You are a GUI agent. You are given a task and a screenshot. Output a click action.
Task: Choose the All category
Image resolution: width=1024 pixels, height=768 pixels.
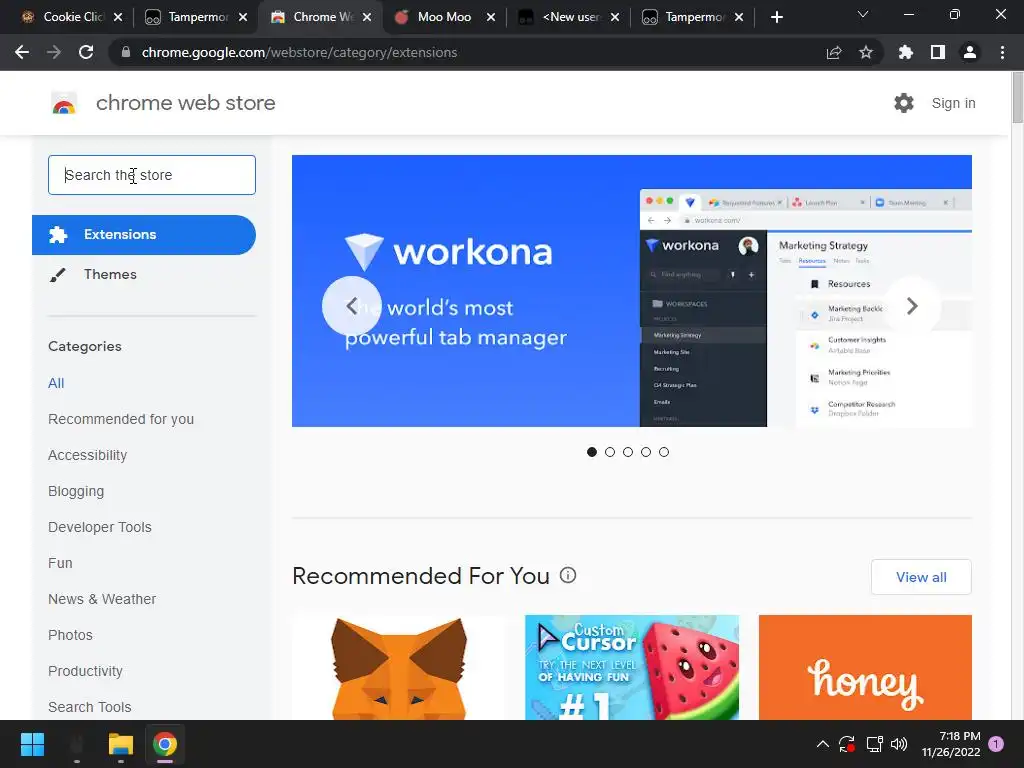[x=56, y=383]
